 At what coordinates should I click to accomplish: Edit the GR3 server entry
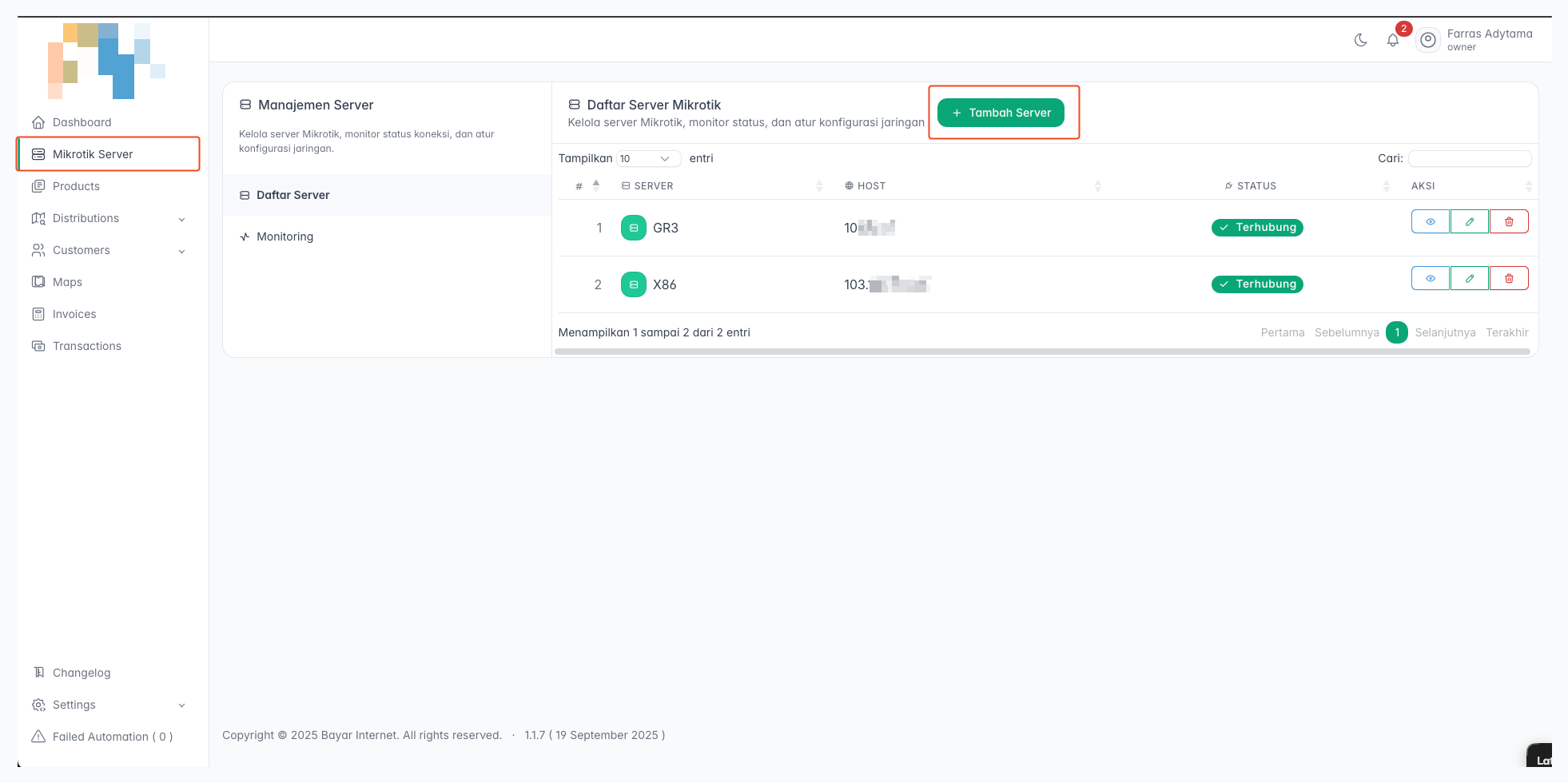click(1469, 221)
